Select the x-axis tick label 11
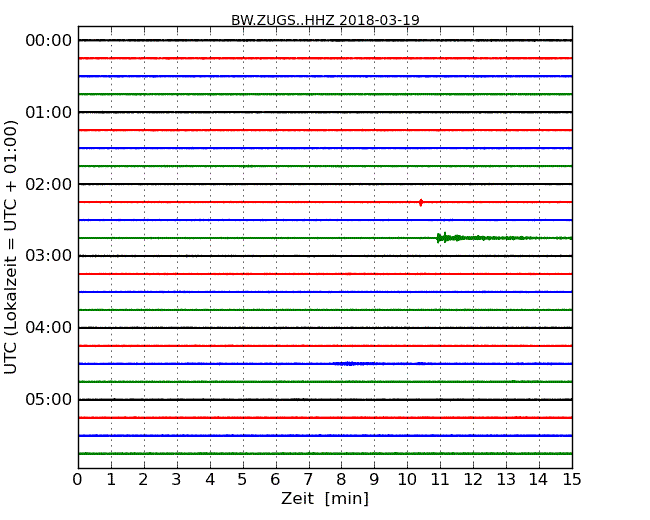The height and width of the screenshot is (520, 650). pyautogui.click(x=440, y=480)
